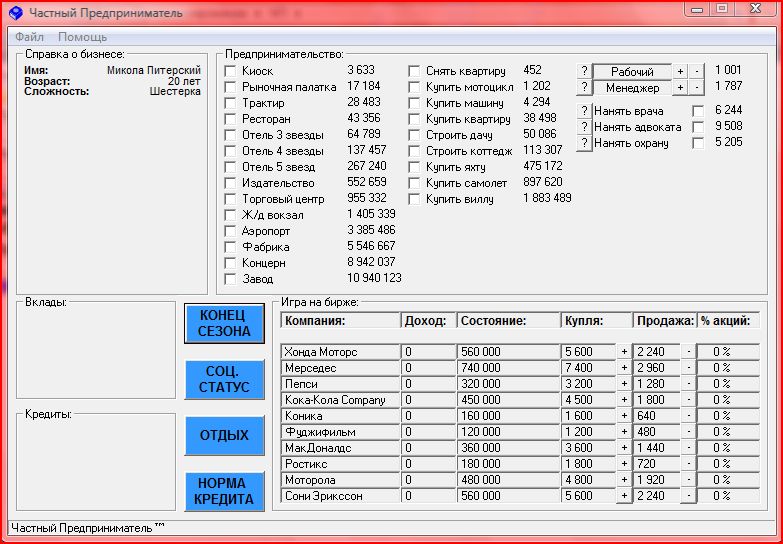Check the Киоск business checkbox
Image resolution: width=783 pixels, height=544 pixels.
(231, 71)
